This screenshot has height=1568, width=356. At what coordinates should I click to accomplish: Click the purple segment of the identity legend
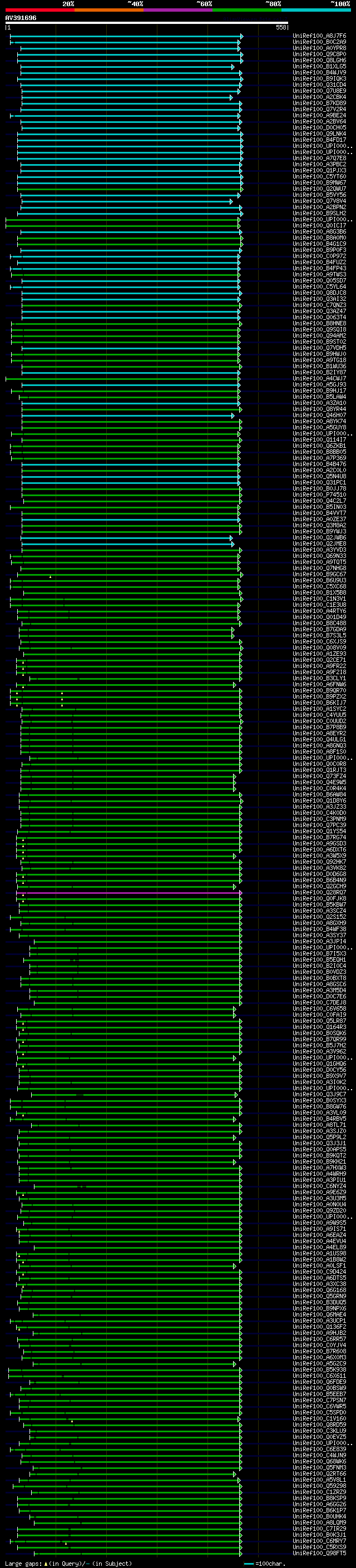coord(179,10)
